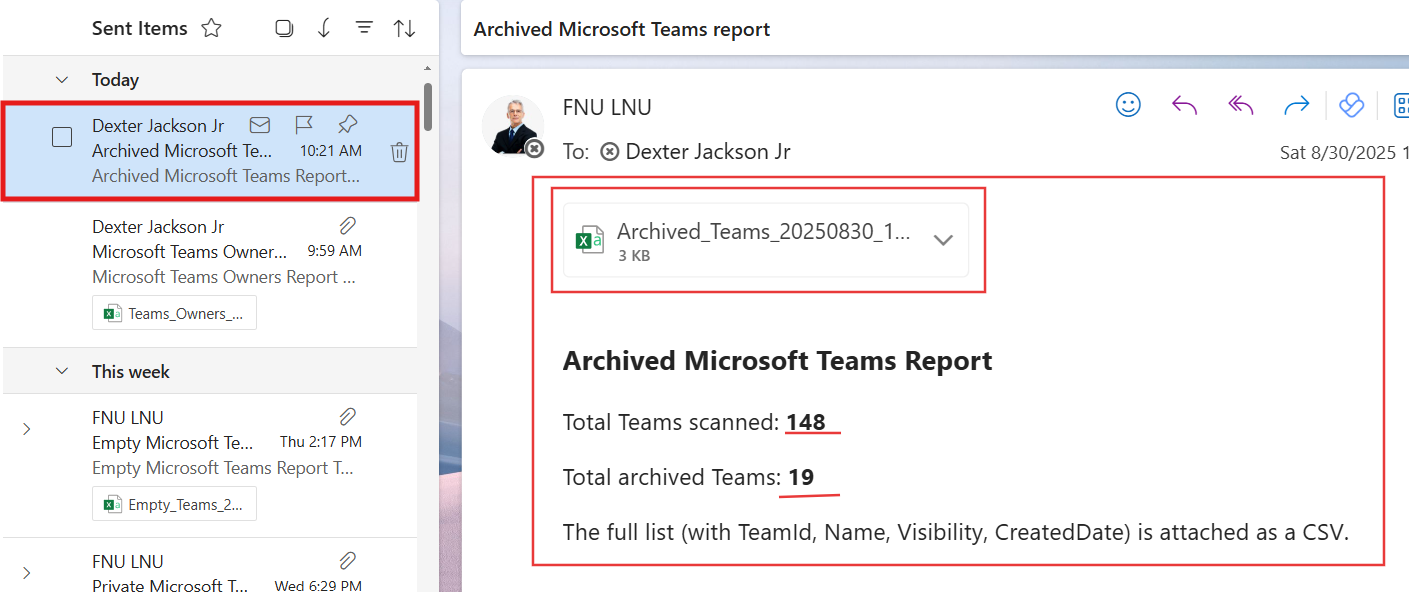Delete the selected email with the trash icon
Image resolution: width=1409 pixels, height=592 pixels.
pos(399,152)
